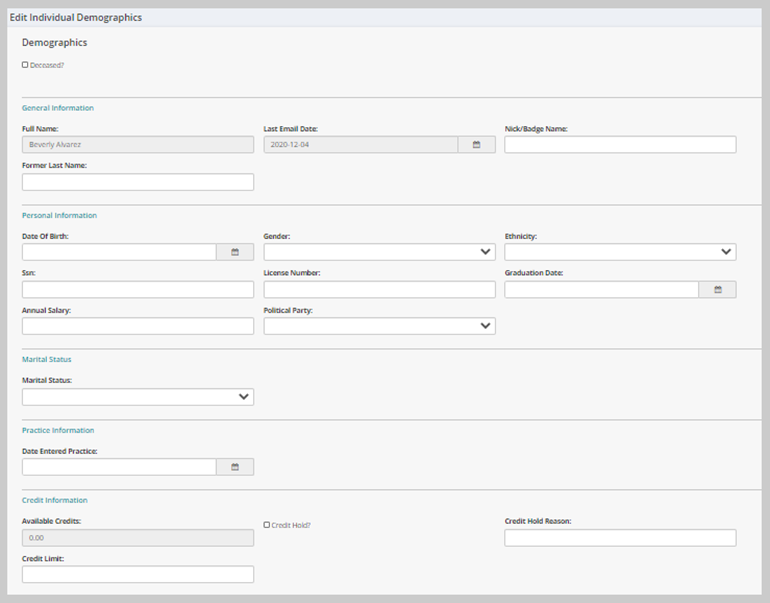Open calendar picker for Graduation Date
The width and height of the screenshot is (770, 603).
coord(717,290)
